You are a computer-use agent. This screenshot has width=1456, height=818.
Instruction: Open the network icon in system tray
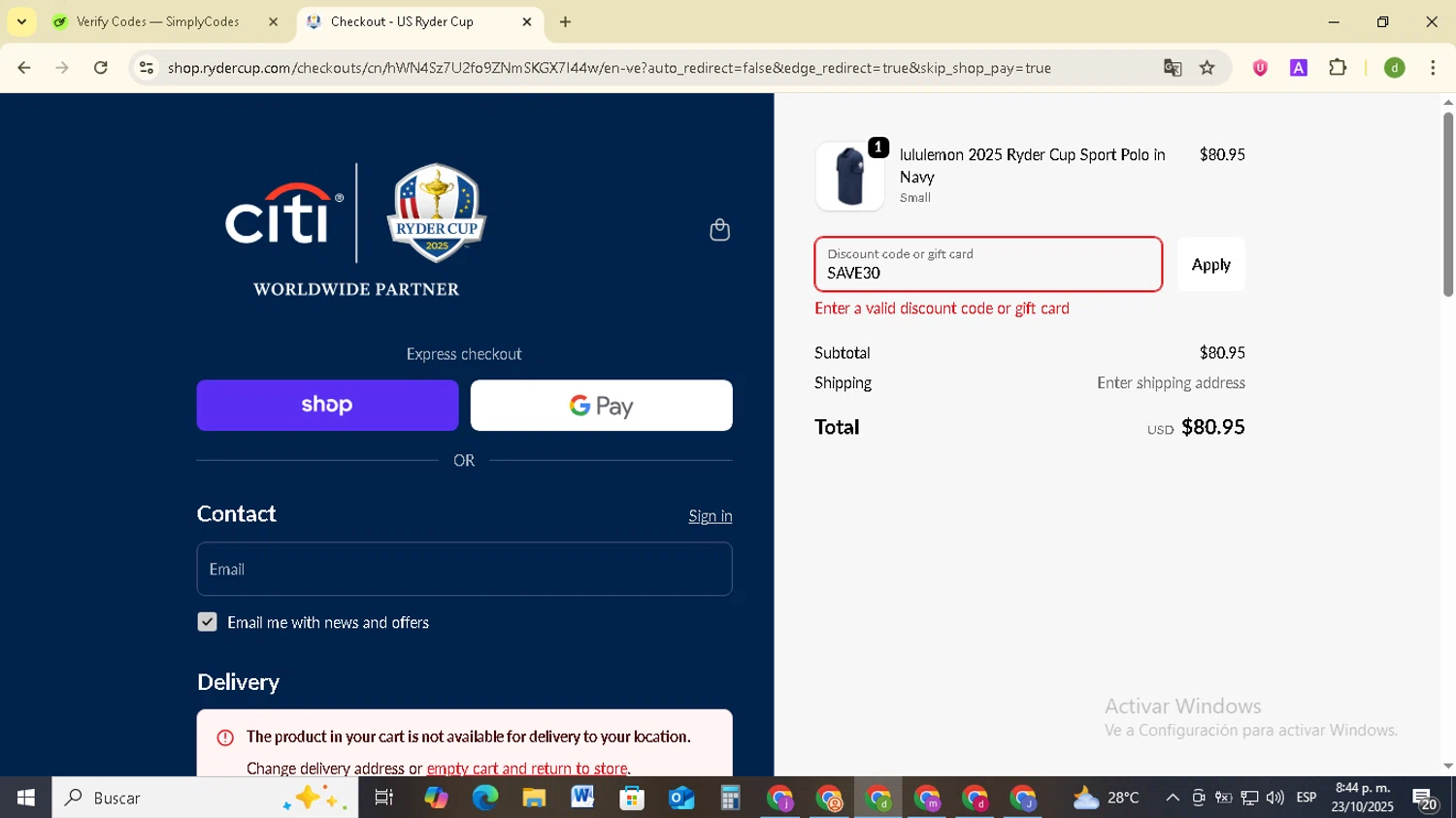[x=1249, y=798]
